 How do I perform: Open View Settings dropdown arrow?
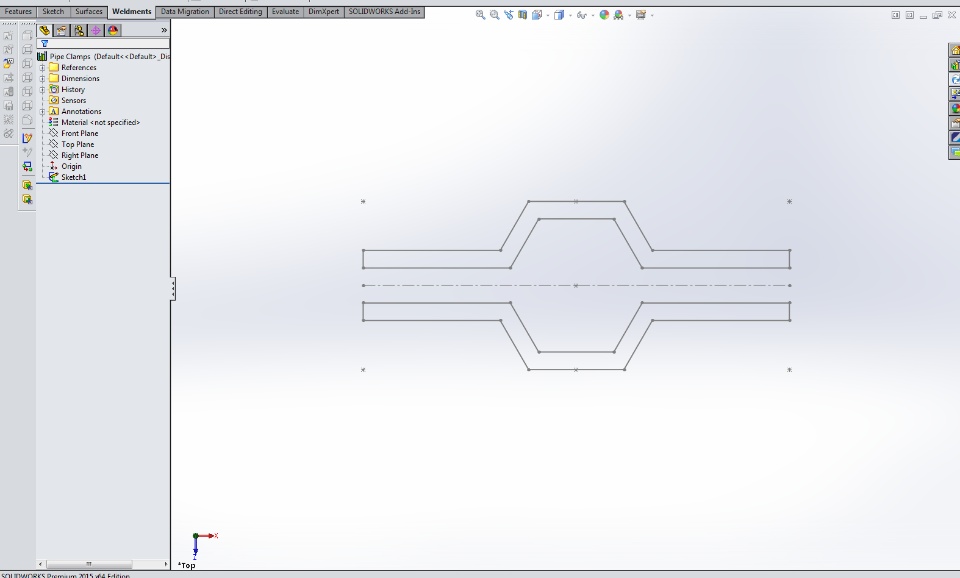pyautogui.click(x=651, y=15)
